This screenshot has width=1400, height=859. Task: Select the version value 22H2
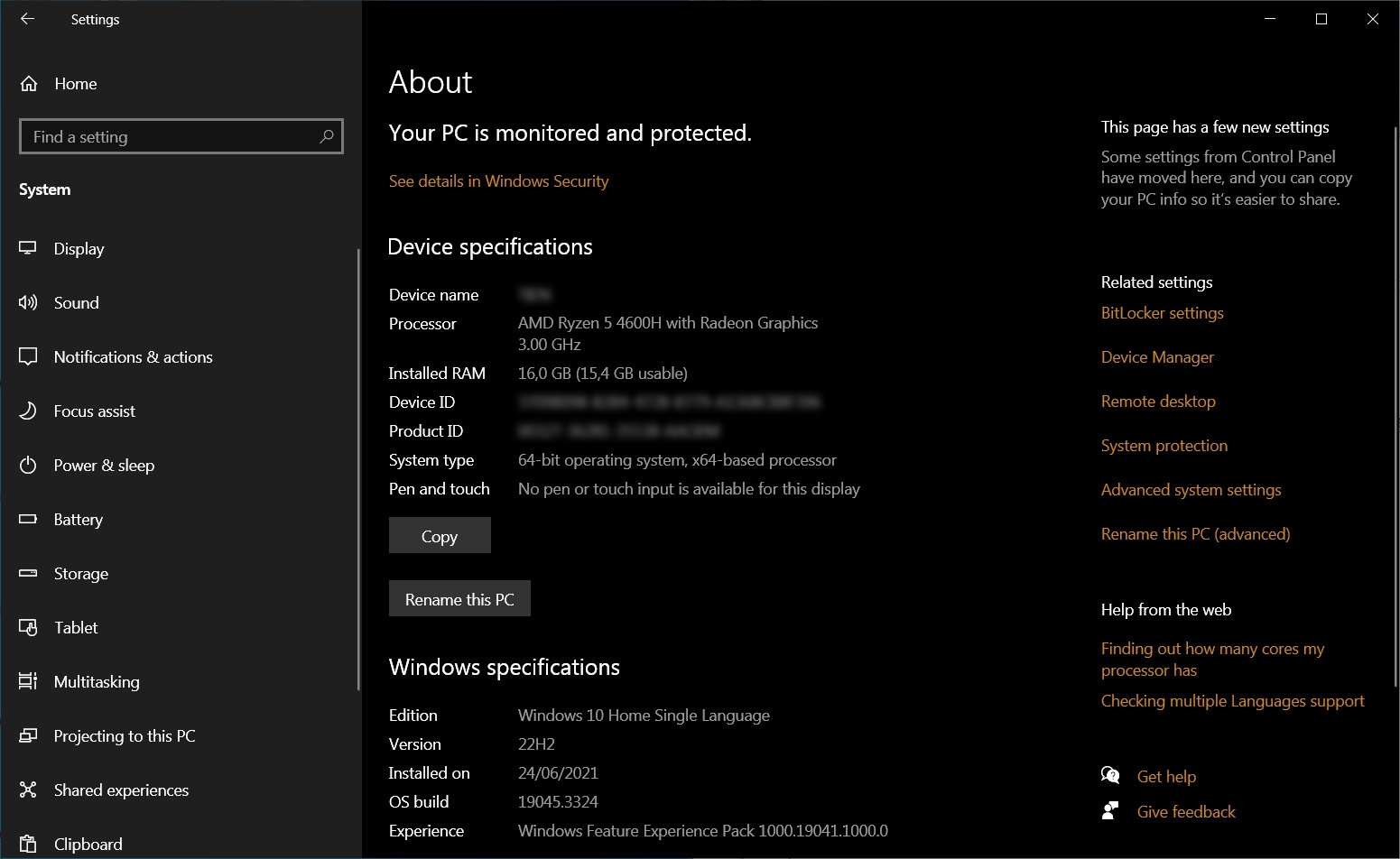click(536, 744)
